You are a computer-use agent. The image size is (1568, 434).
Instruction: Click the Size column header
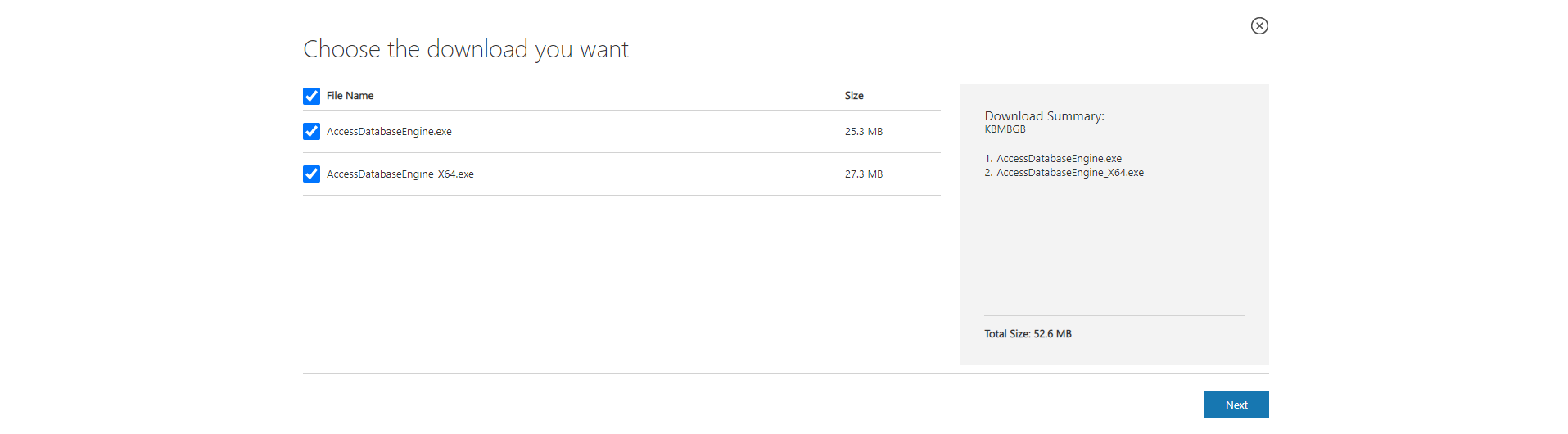pos(854,96)
